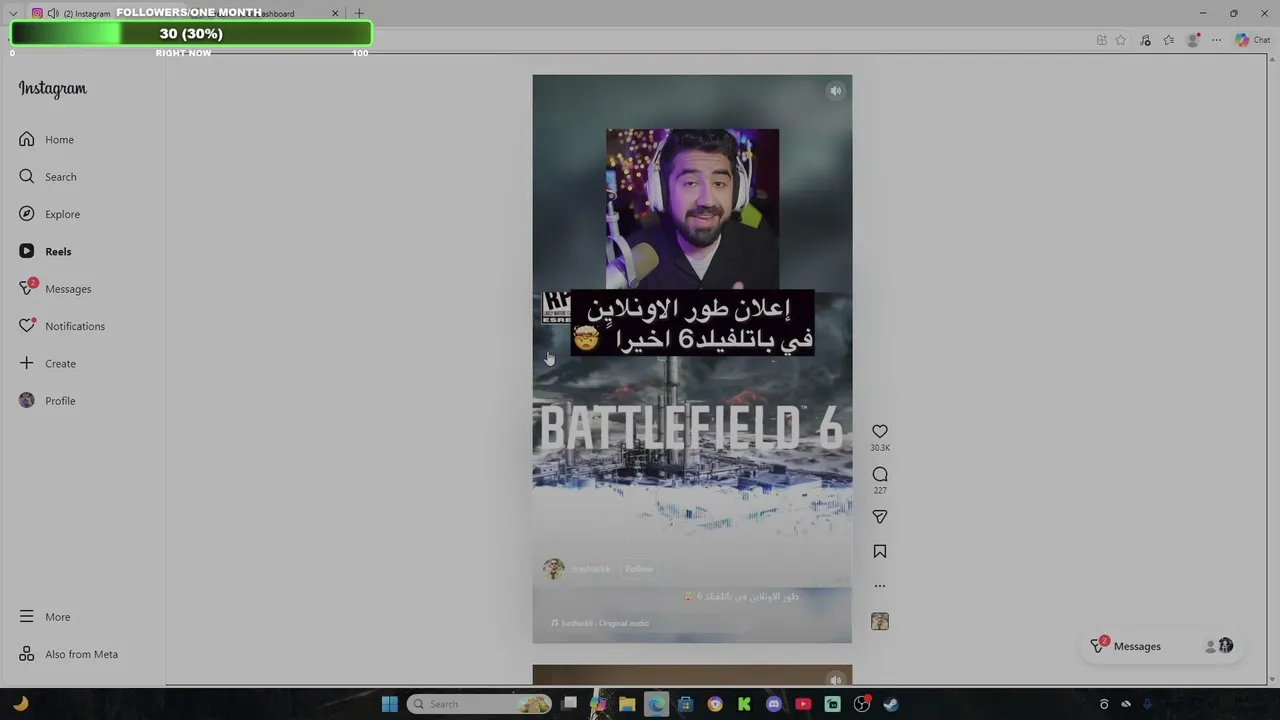Open File Explorer from taskbar
This screenshot has height=720, width=1280.
click(627, 704)
